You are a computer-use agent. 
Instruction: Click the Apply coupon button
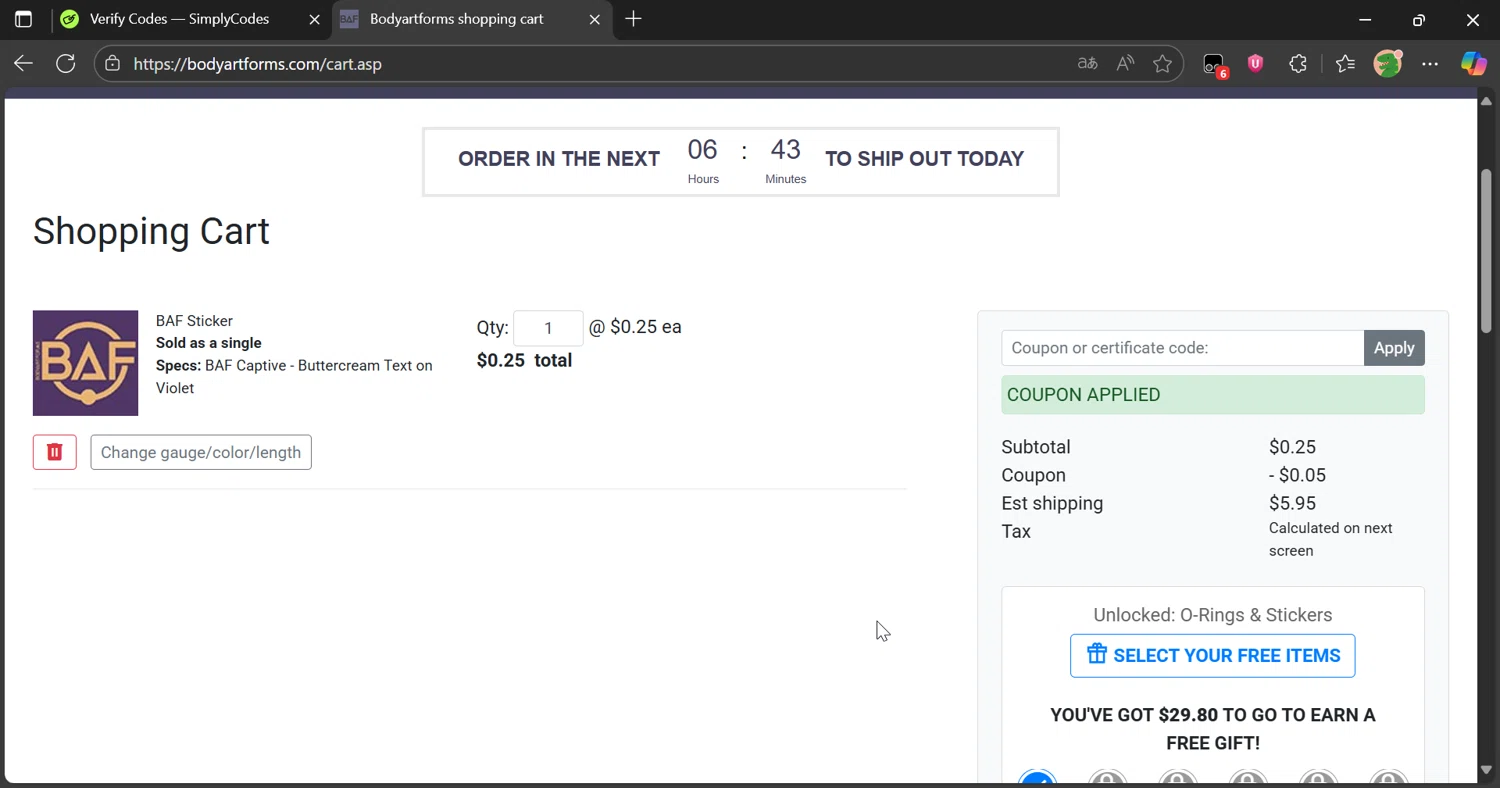click(1394, 348)
